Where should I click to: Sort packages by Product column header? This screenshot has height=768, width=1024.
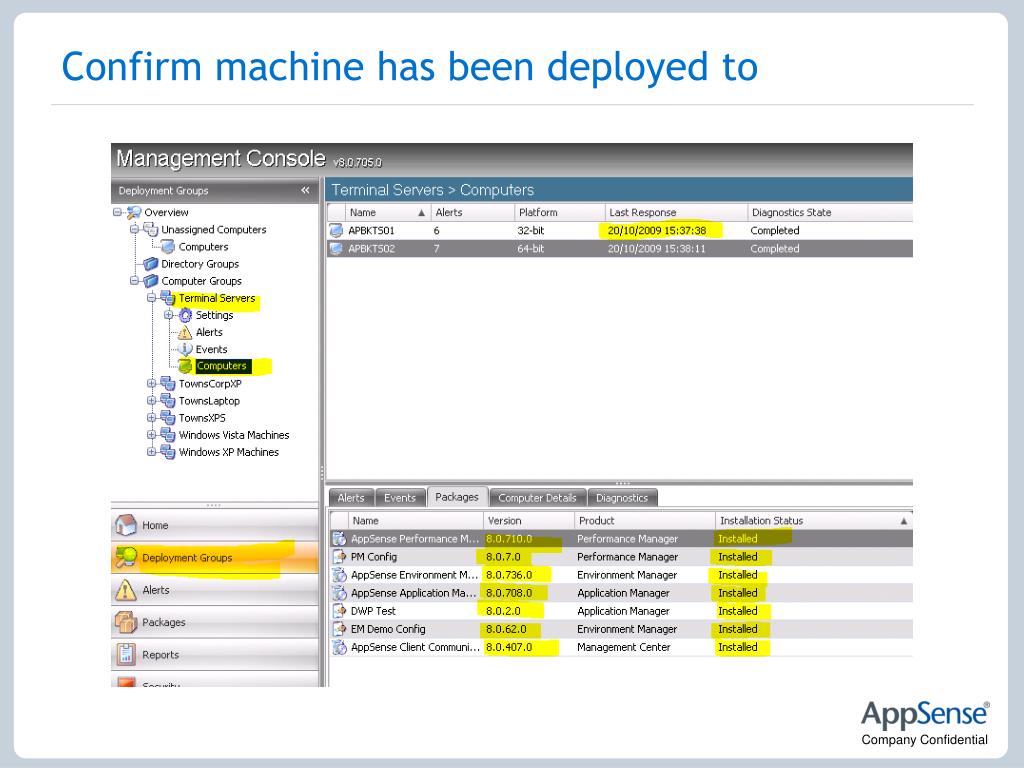pyautogui.click(x=644, y=520)
